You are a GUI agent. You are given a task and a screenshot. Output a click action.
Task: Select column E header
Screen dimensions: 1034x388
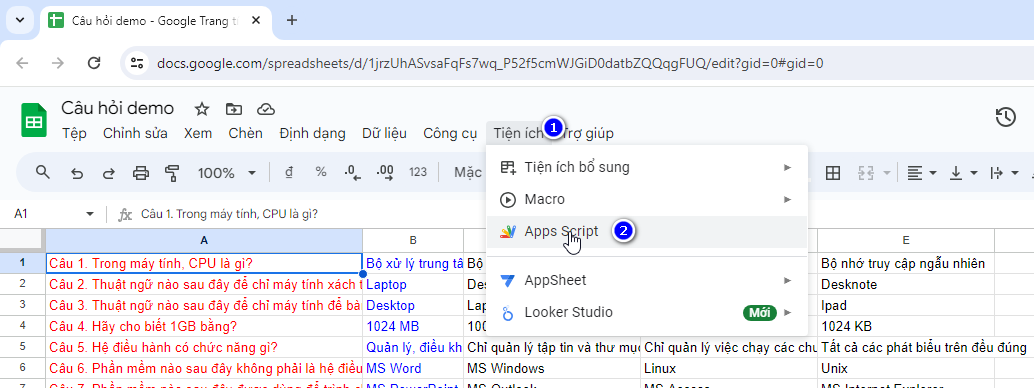pos(906,240)
